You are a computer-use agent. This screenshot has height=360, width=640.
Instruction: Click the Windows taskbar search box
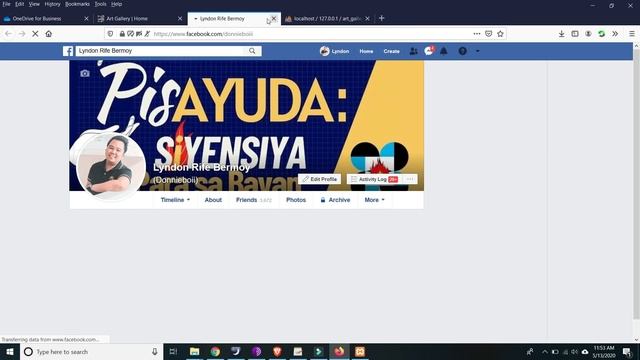pos(91,351)
